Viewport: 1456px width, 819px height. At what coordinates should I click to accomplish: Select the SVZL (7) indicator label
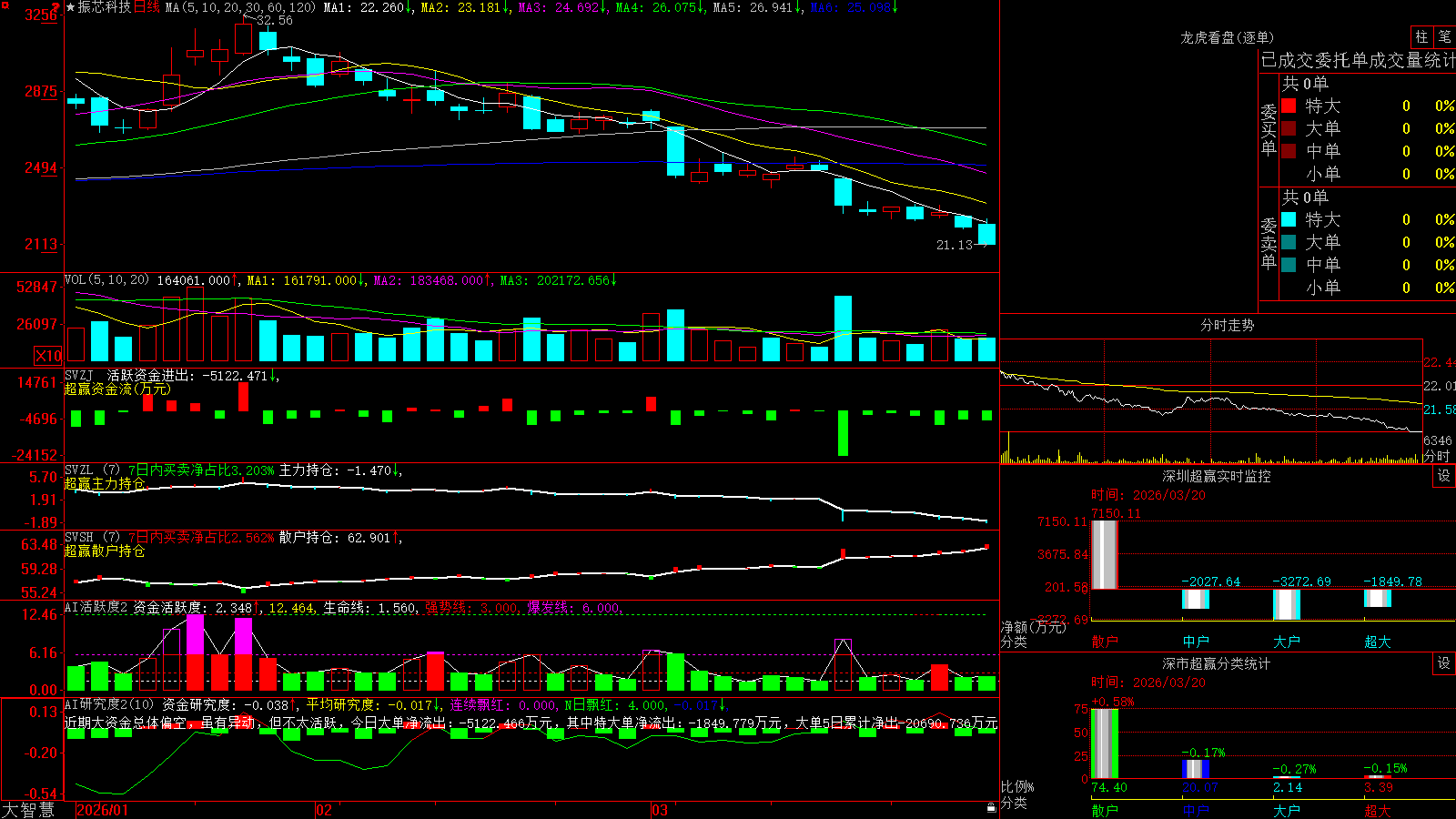pyautogui.click(x=92, y=470)
